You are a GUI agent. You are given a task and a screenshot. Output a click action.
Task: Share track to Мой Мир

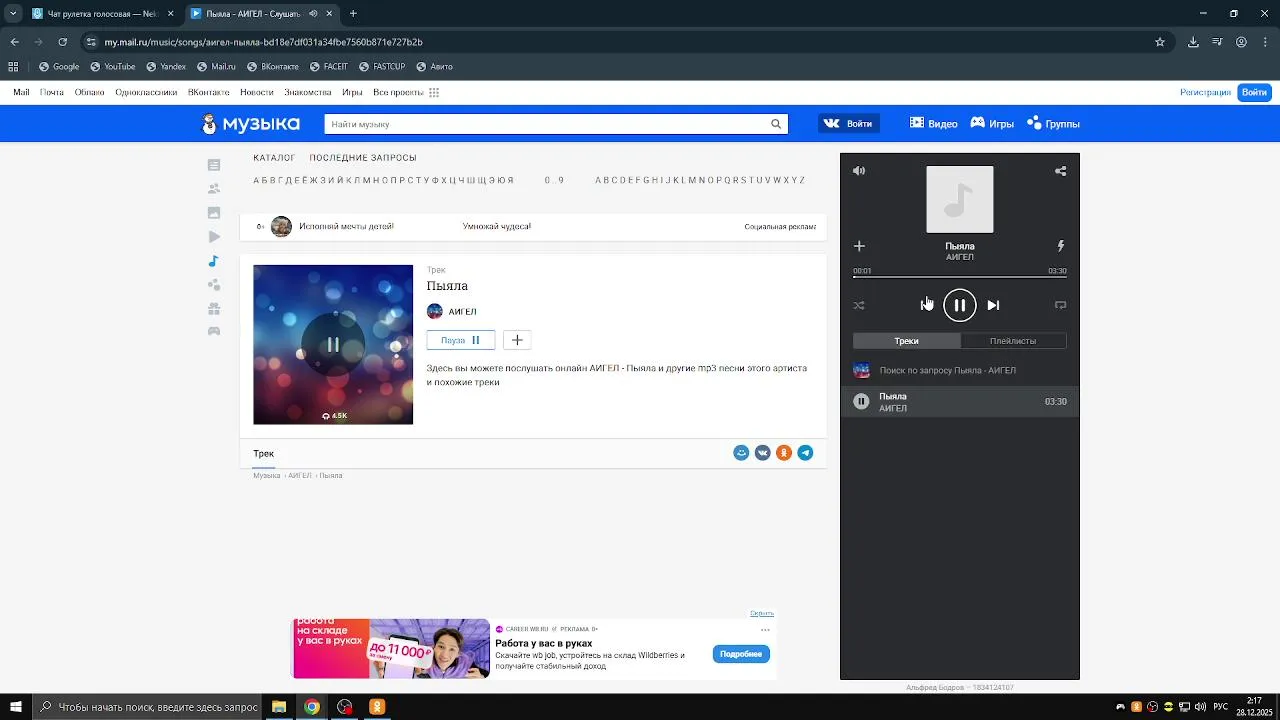pos(741,453)
